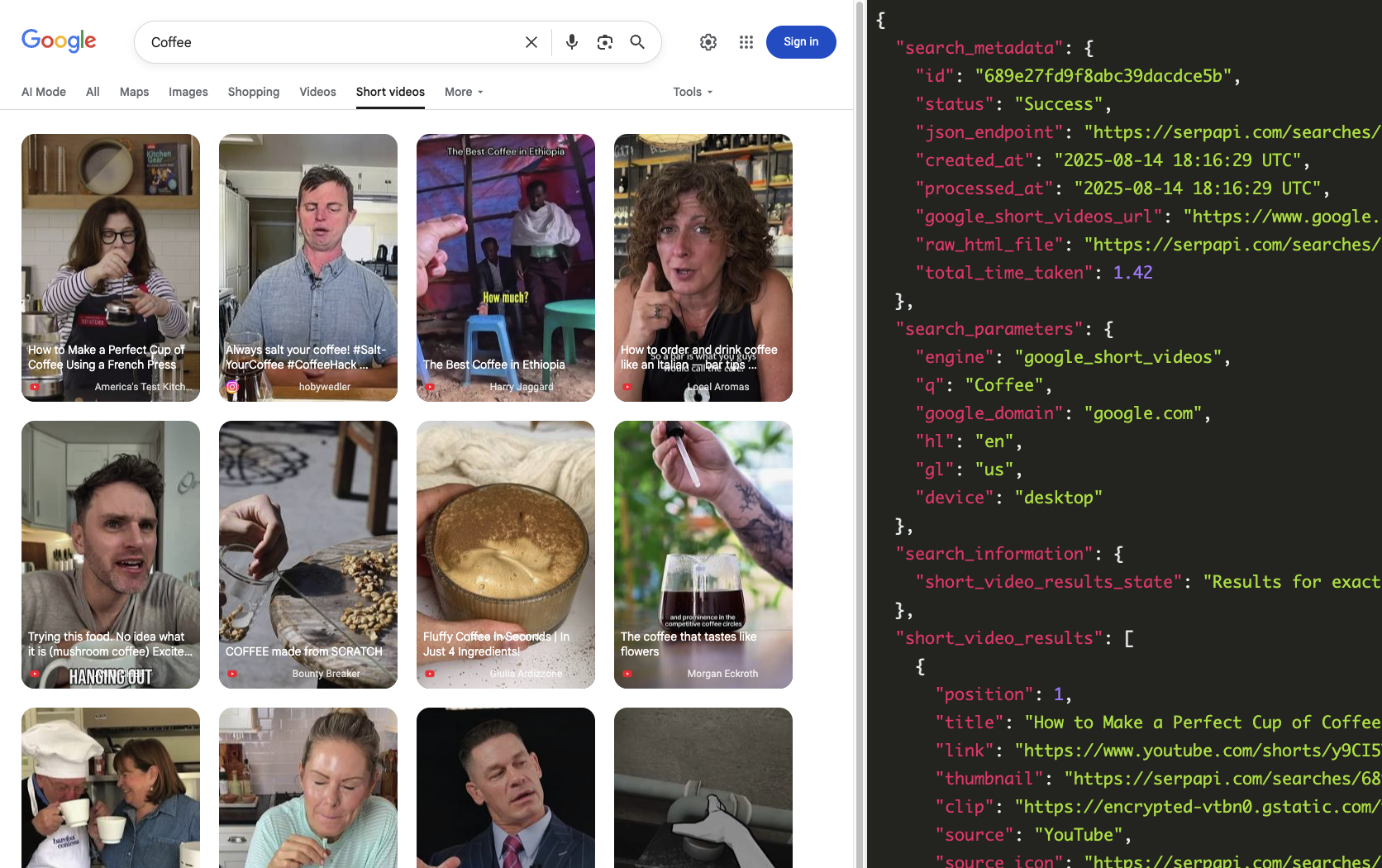This screenshot has width=1382, height=868.
Task: Open the coffee that tastes like flowers video
Action: [703, 555]
